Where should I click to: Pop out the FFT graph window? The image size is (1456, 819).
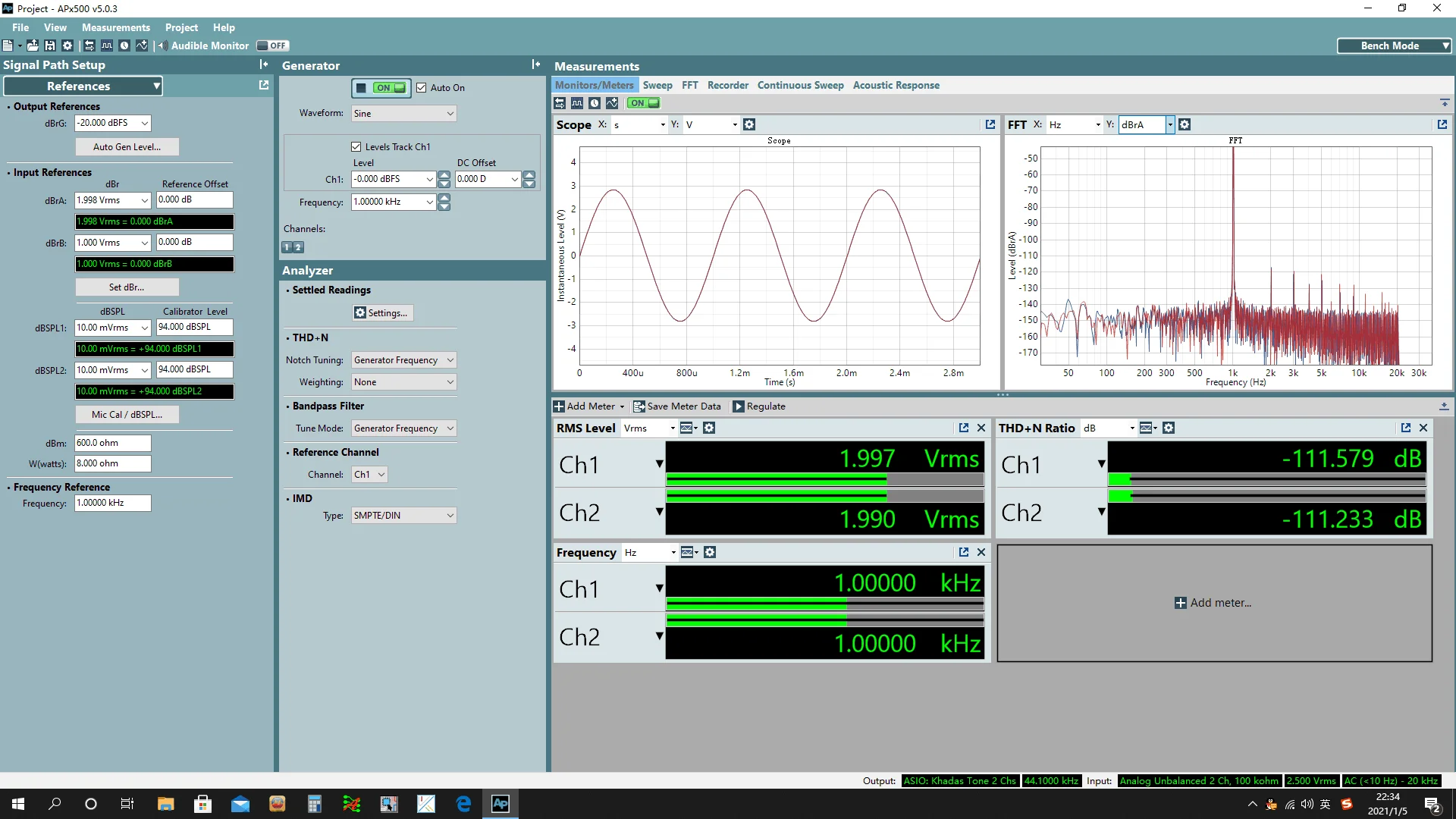1442,124
